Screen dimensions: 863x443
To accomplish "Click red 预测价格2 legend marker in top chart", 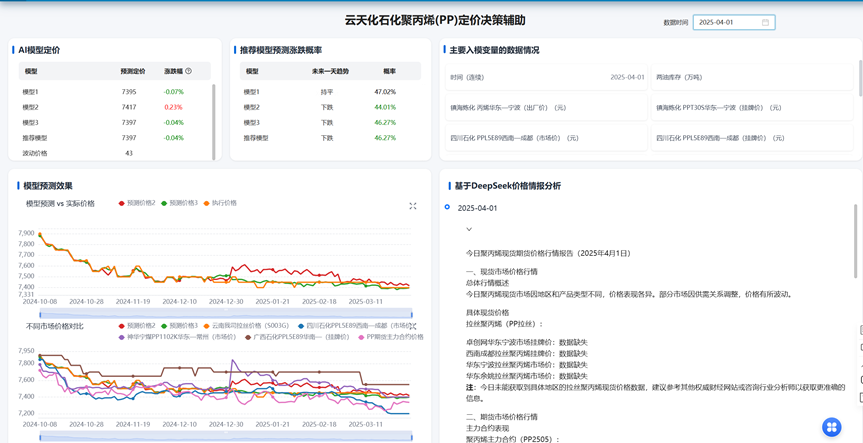I will pyautogui.click(x=122, y=203).
